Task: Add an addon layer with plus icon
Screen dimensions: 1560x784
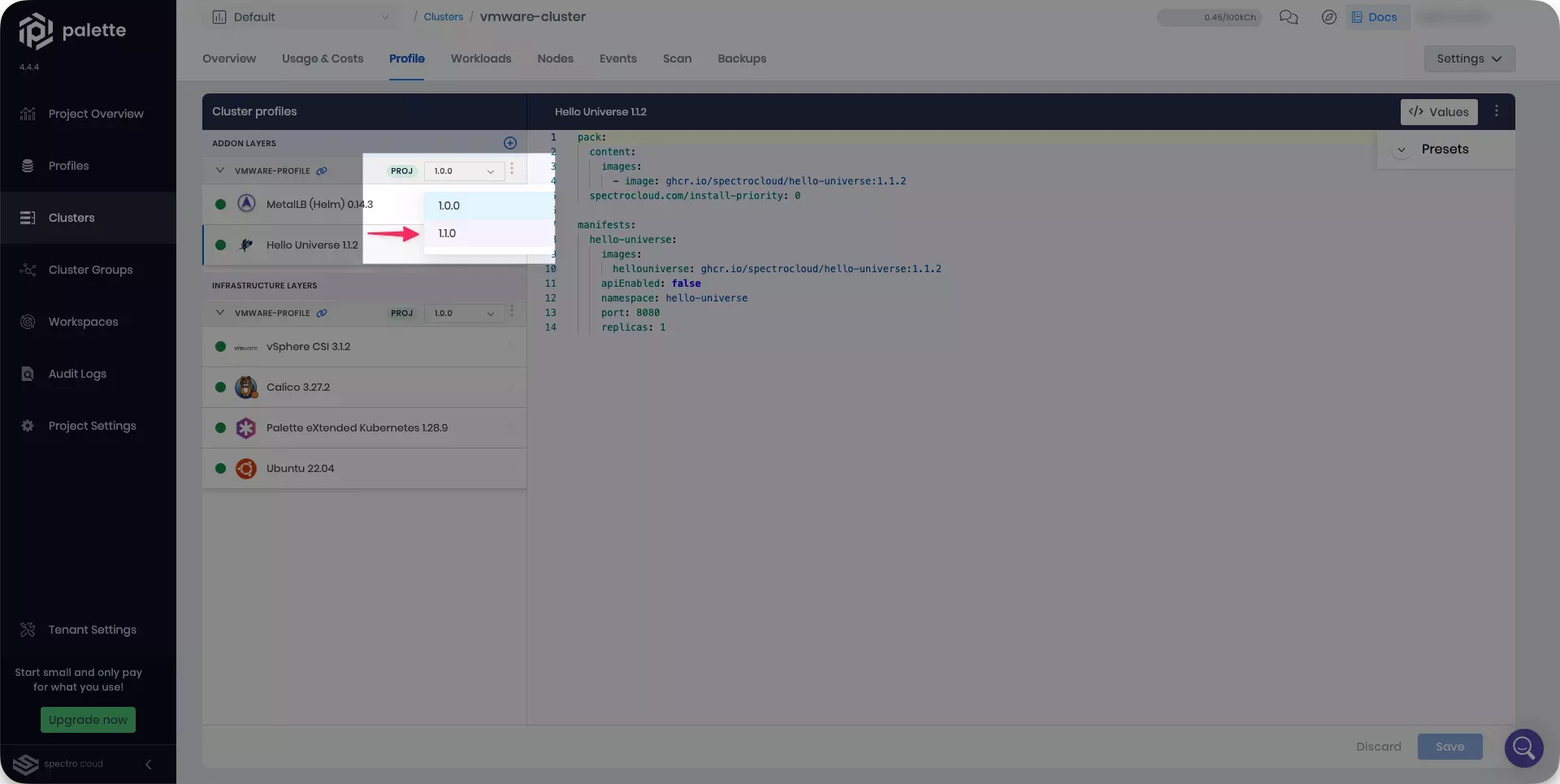Action: [x=510, y=143]
